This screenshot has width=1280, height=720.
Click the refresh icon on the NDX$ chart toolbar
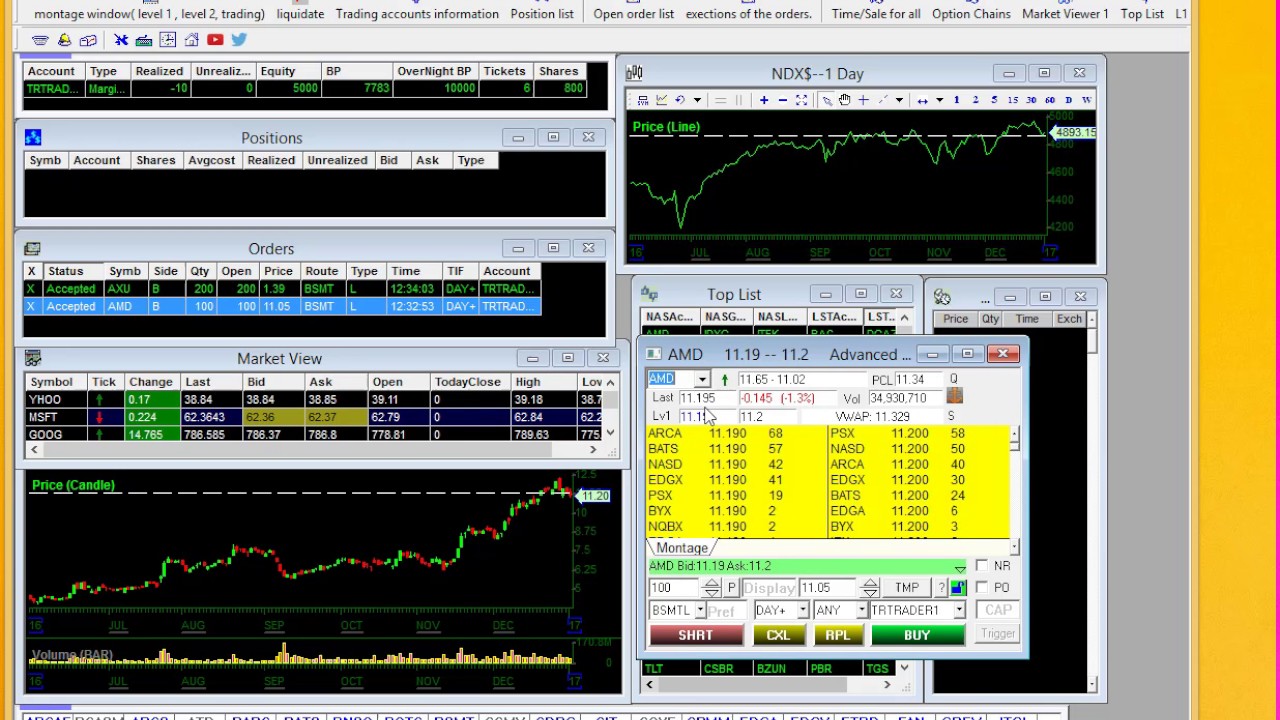coord(680,100)
